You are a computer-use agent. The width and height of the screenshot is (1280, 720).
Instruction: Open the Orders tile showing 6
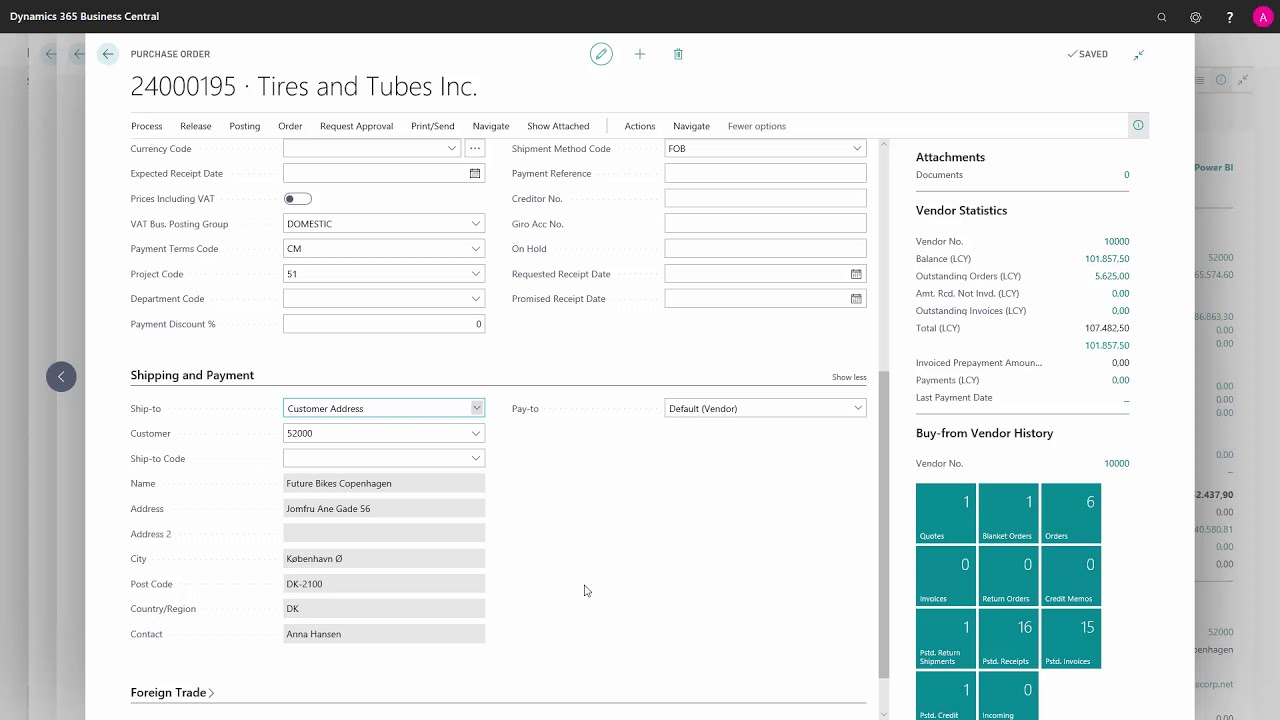1071,513
